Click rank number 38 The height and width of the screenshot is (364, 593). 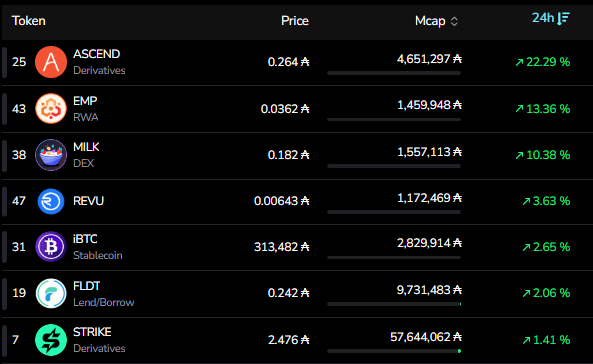(19, 155)
